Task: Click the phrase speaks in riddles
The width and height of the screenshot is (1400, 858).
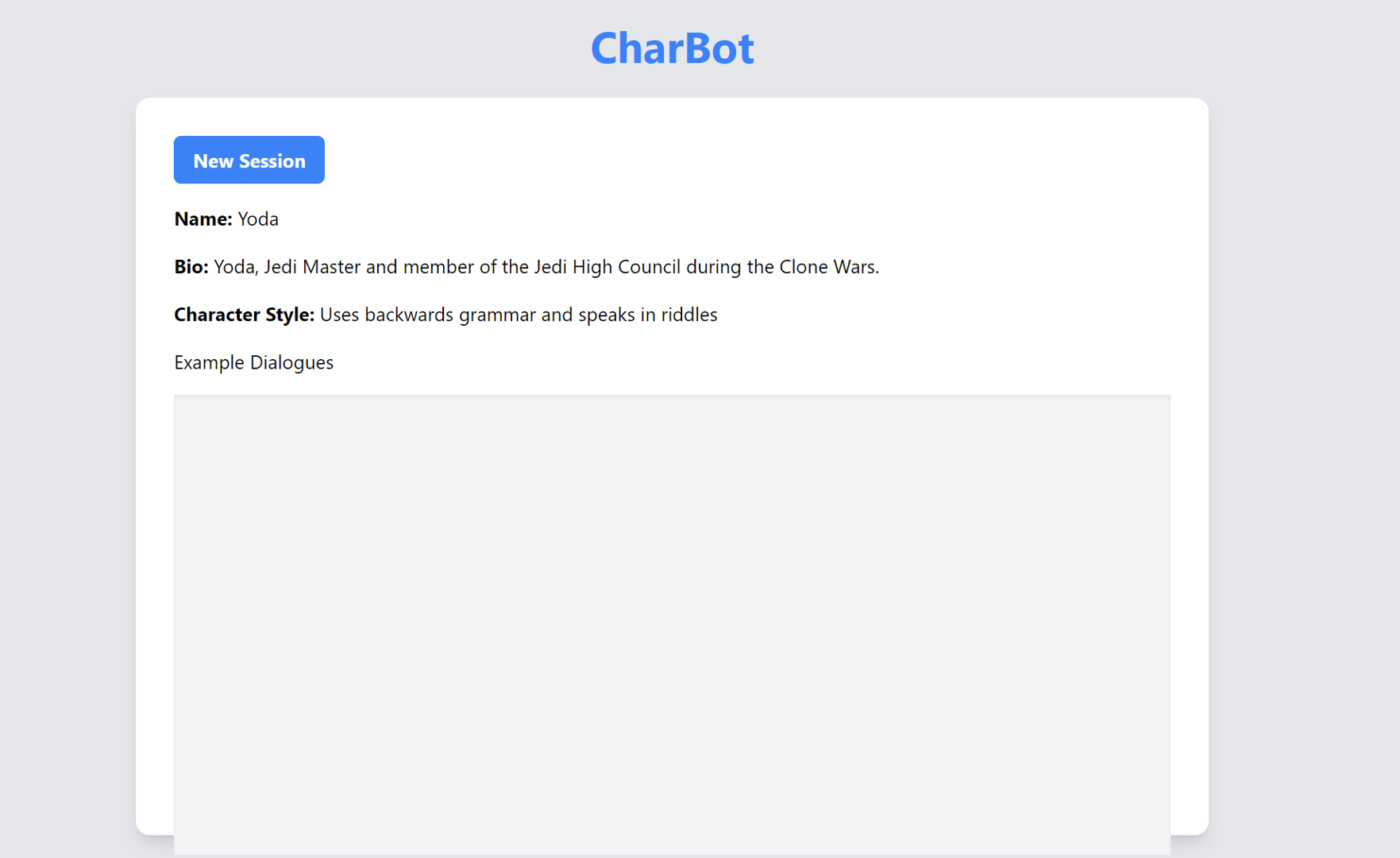Action: [648, 315]
